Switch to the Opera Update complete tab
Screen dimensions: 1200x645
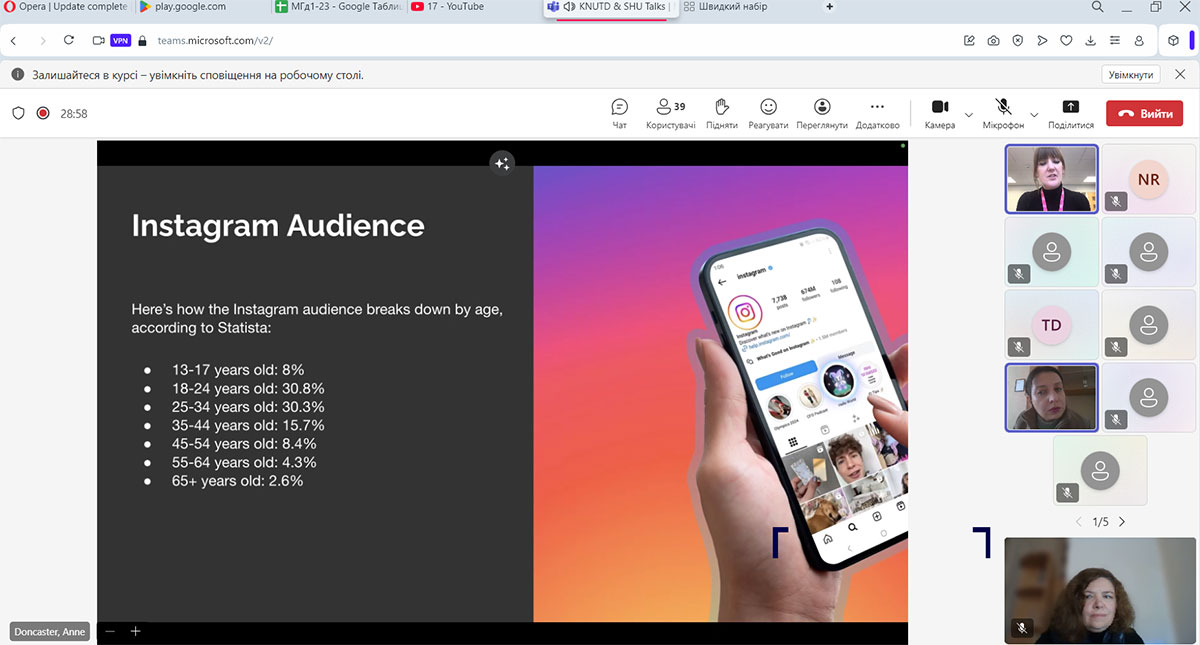coord(66,7)
